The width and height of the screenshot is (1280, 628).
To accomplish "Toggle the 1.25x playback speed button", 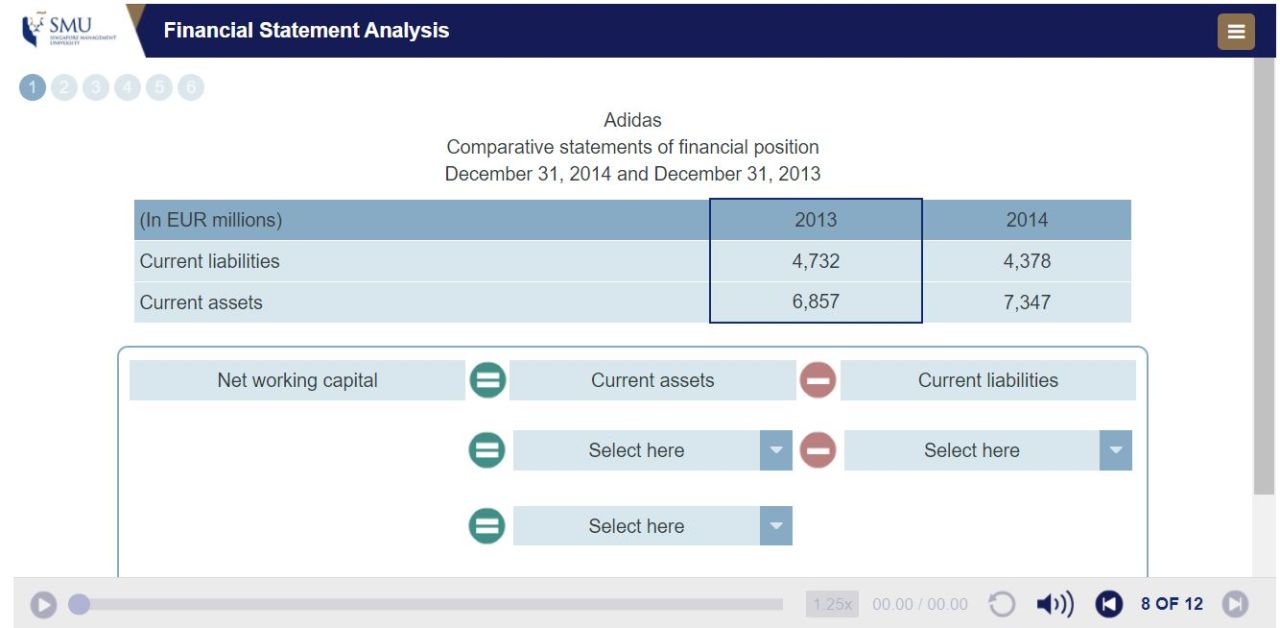I will [x=832, y=604].
